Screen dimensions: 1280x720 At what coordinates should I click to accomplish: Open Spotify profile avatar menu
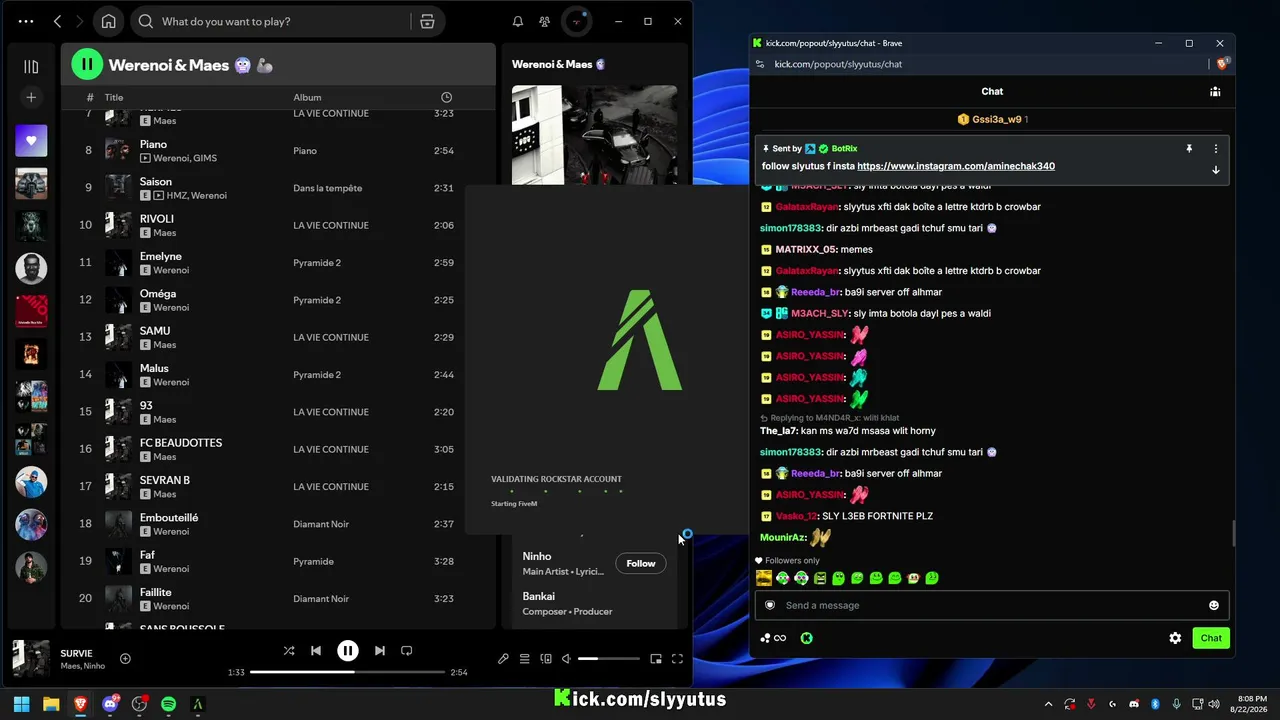(x=577, y=21)
